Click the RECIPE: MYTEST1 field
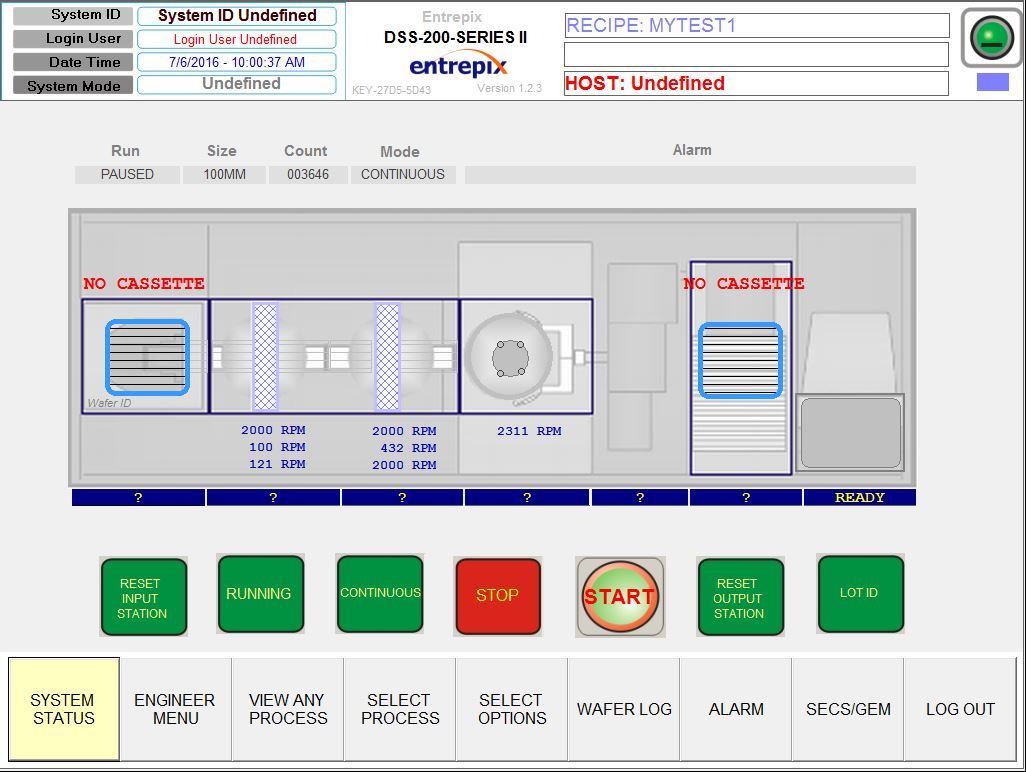The image size is (1026, 772). tap(756, 25)
